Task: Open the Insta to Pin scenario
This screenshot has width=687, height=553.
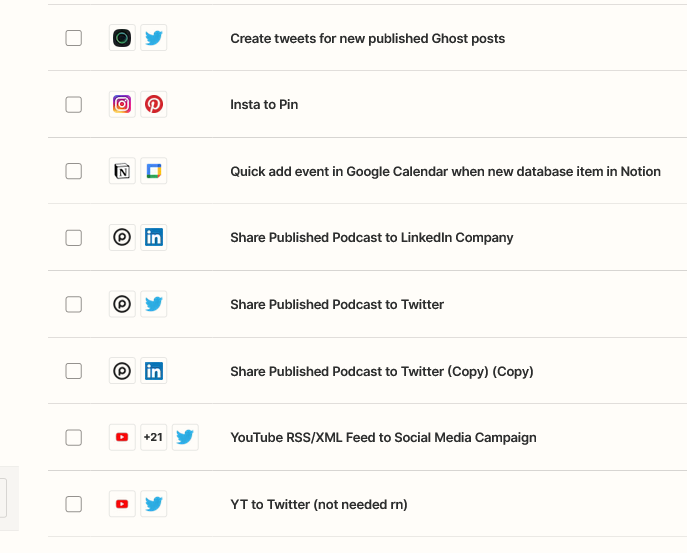Action: click(x=264, y=104)
